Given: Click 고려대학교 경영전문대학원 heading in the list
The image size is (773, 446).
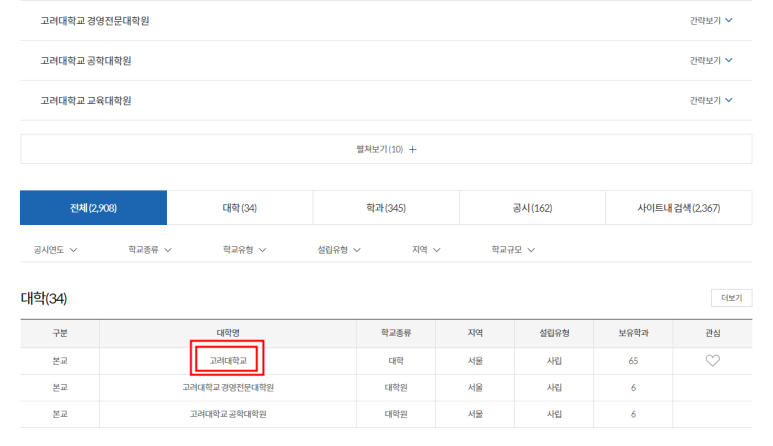Looking at the screenshot, I should (x=95, y=21).
